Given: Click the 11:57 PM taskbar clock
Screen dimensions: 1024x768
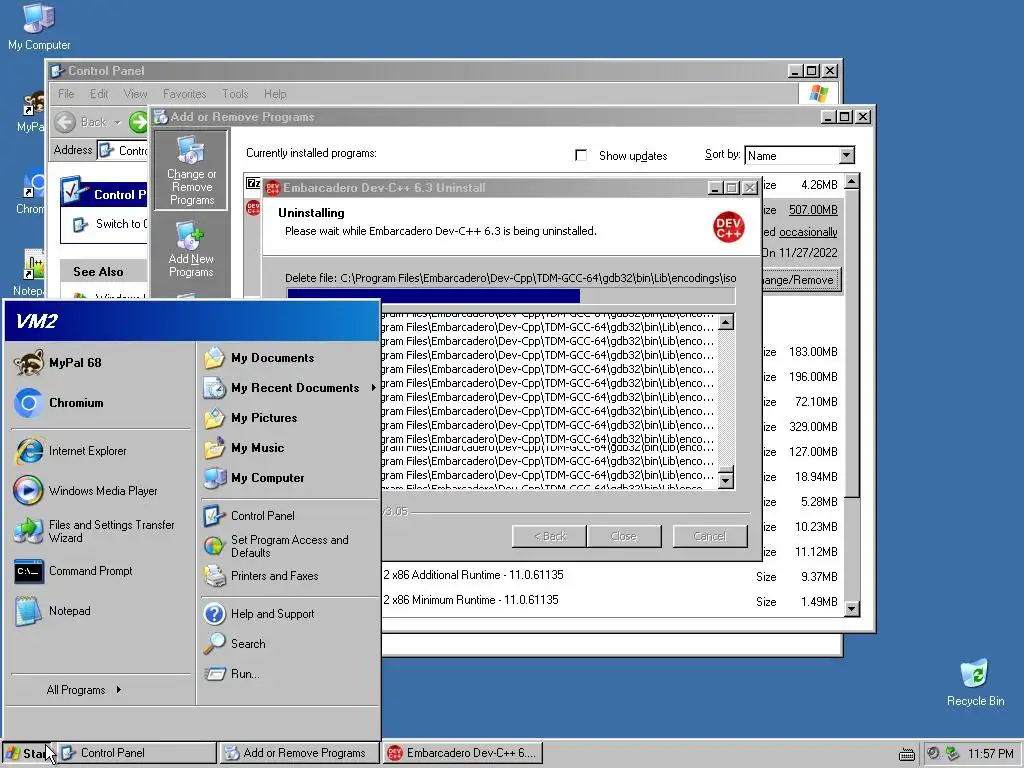Looking at the screenshot, I should tap(990, 754).
